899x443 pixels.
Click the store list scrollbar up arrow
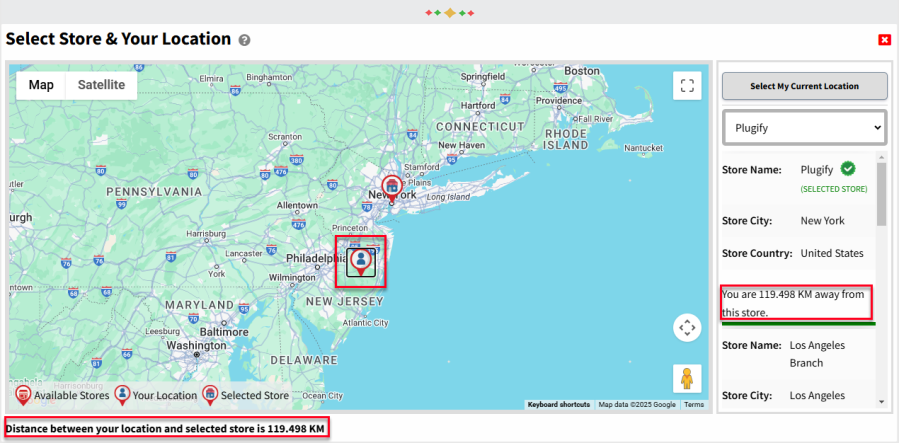pos(881,158)
